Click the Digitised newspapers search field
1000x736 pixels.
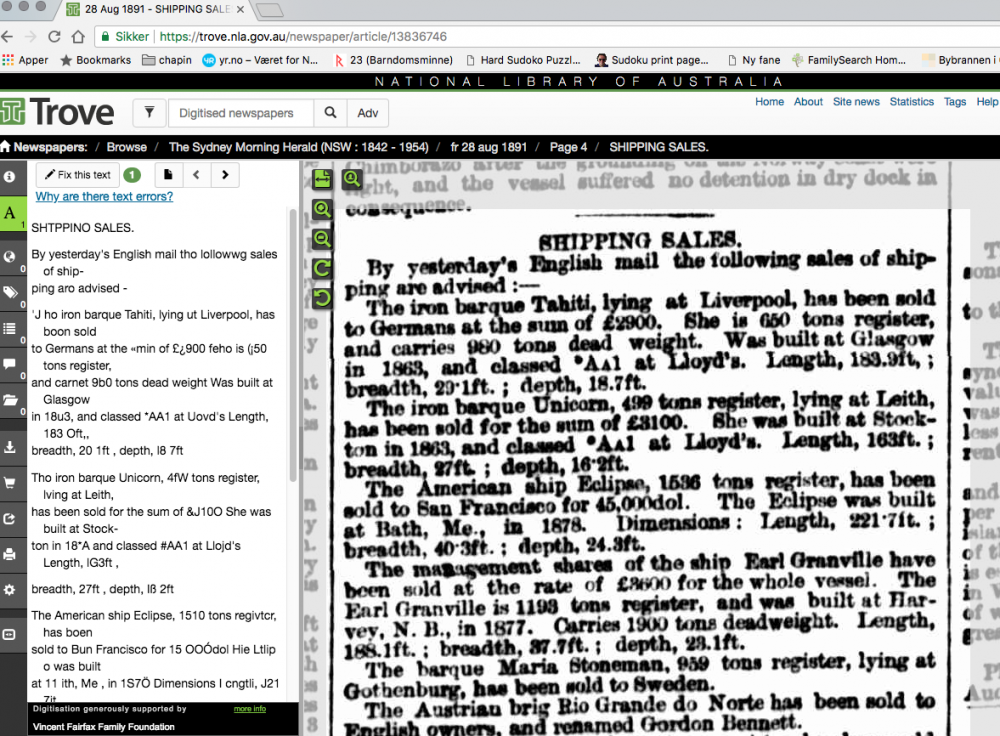tap(241, 113)
